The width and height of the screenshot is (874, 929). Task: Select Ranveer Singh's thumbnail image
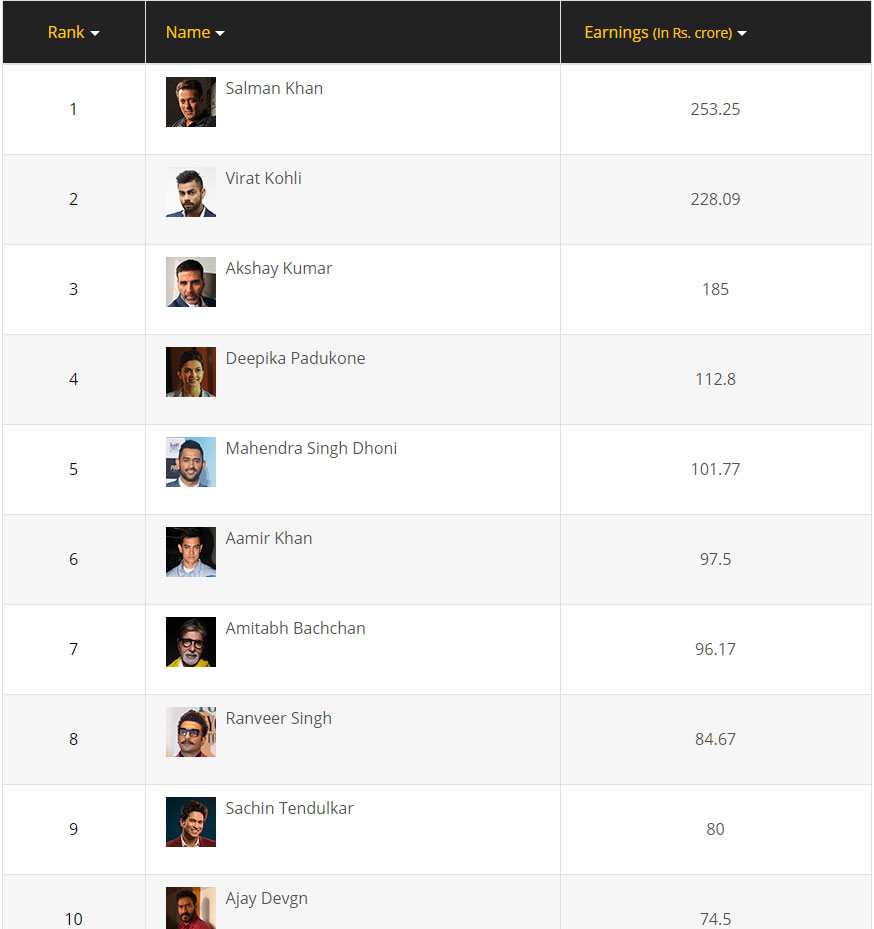[191, 732]
